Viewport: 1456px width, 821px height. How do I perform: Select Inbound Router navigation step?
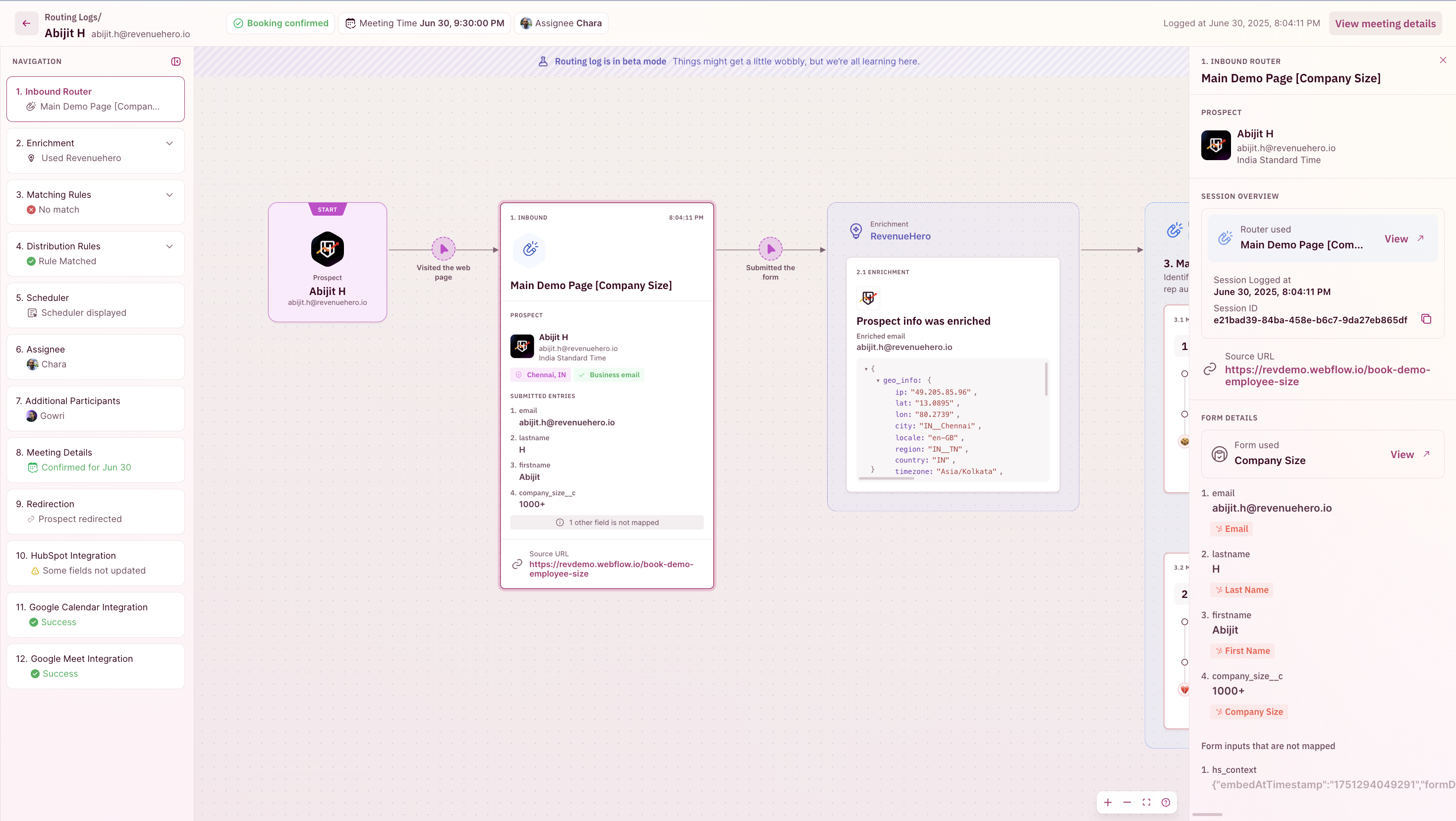click(96, 99)
